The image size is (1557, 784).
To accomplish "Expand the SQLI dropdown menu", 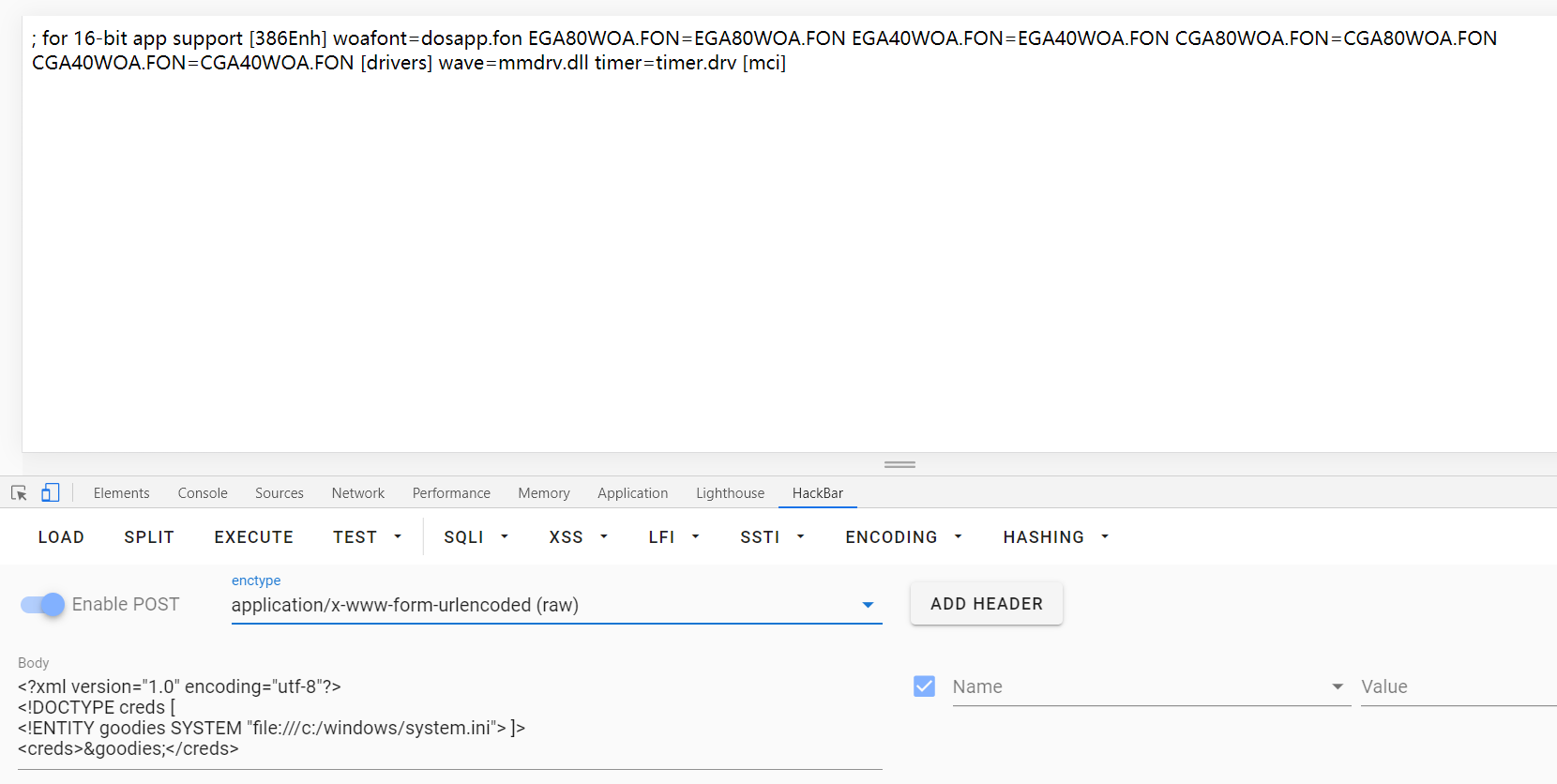I will (476, 537).
